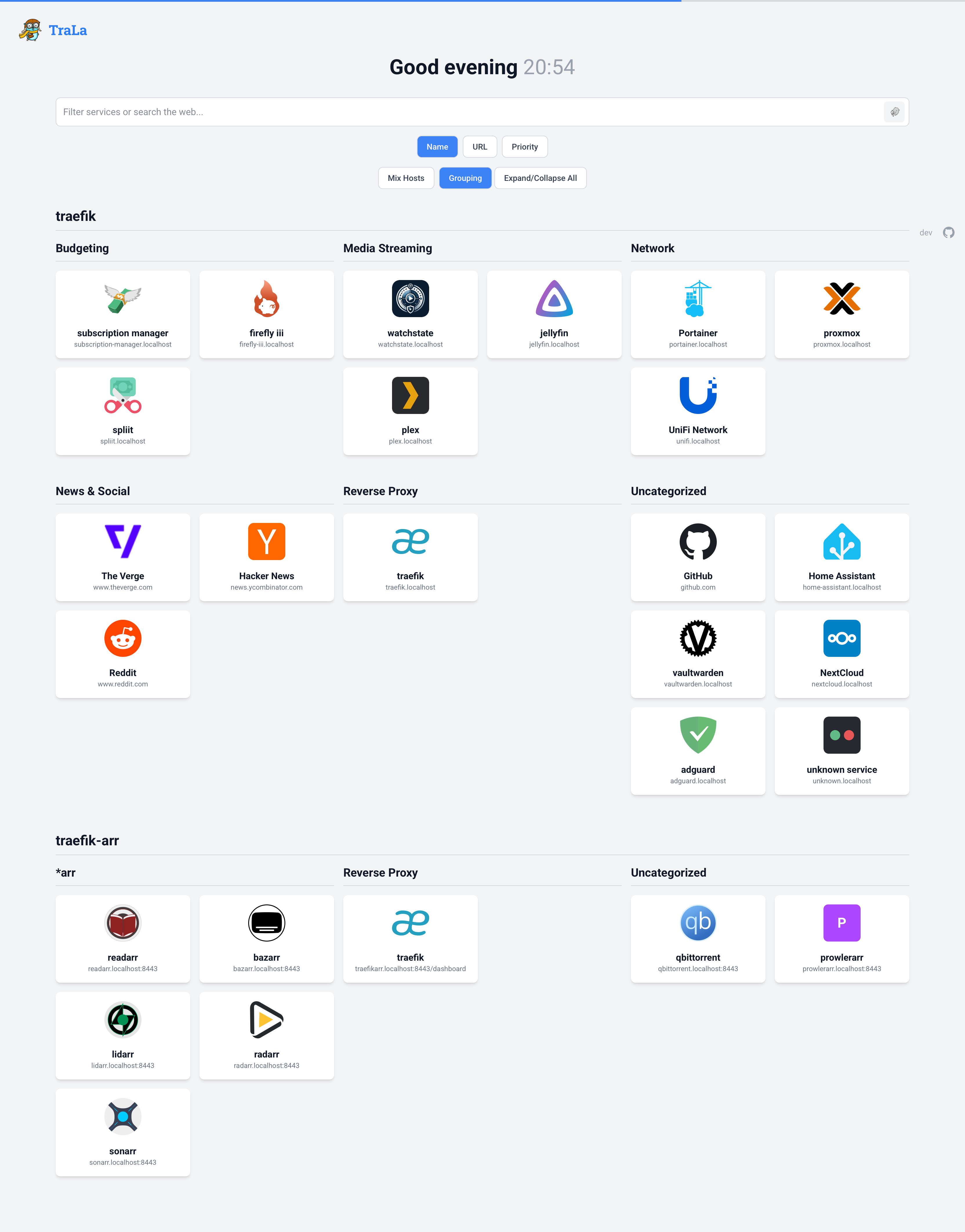Sort services by Priority

tap(525, 147)
